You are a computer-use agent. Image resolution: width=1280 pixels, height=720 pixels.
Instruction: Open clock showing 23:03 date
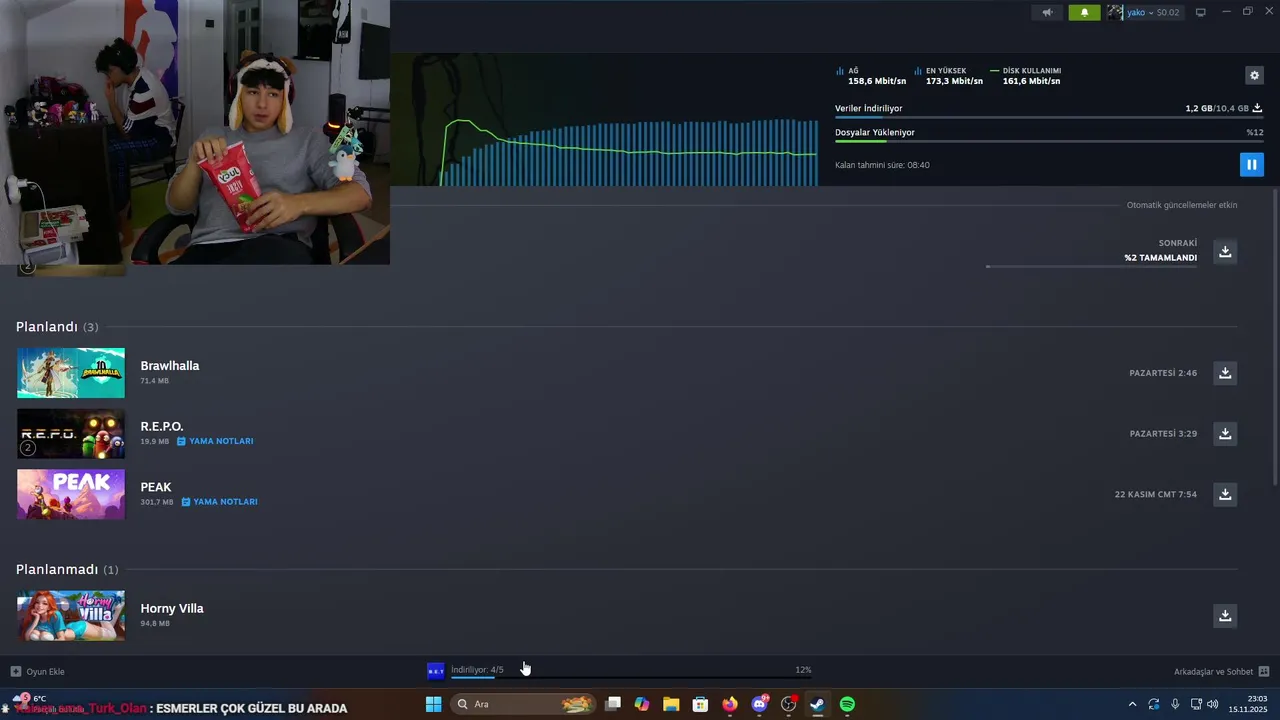[1248, 704]
